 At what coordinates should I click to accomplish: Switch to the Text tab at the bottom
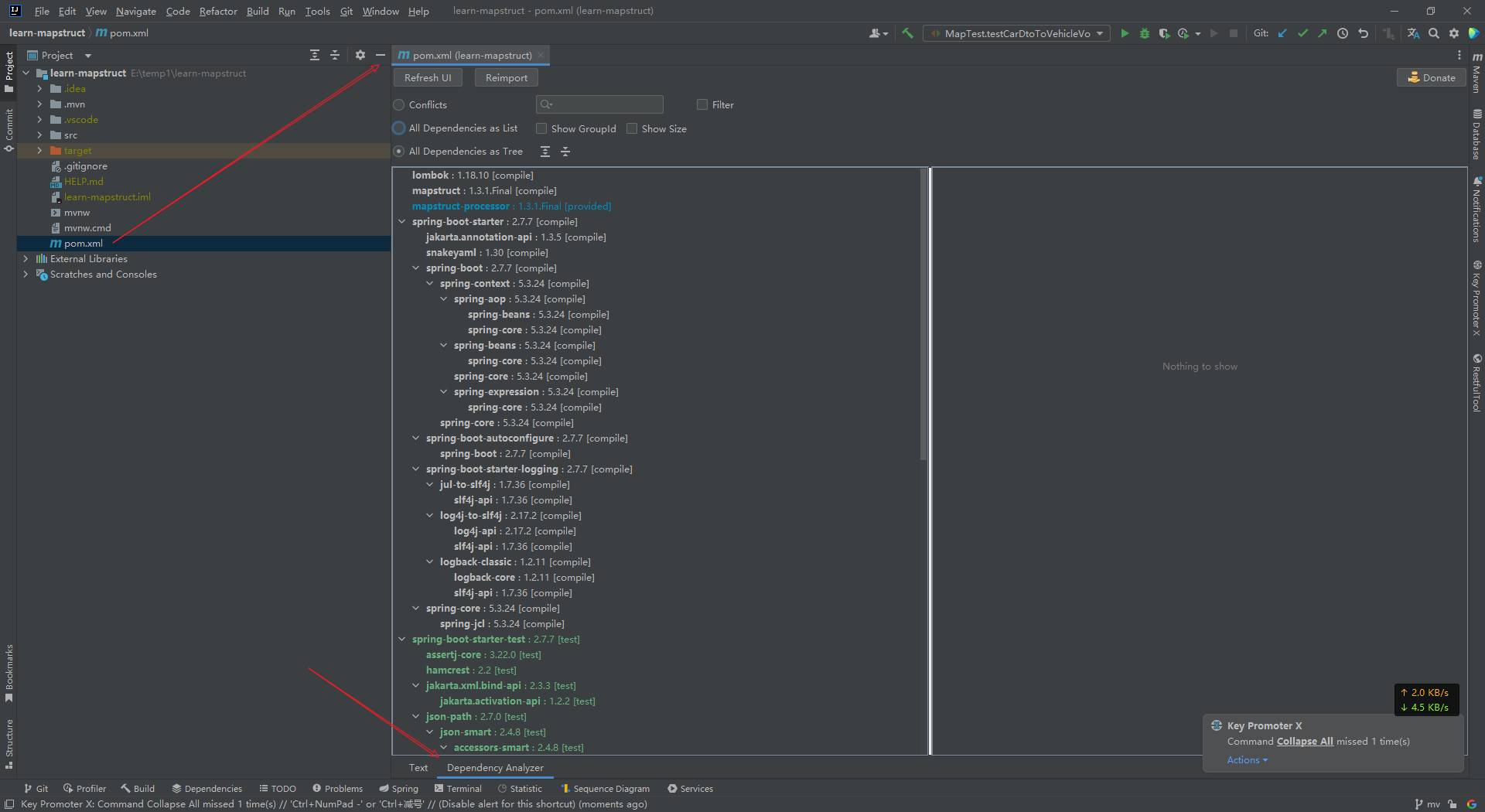(418, 767)
